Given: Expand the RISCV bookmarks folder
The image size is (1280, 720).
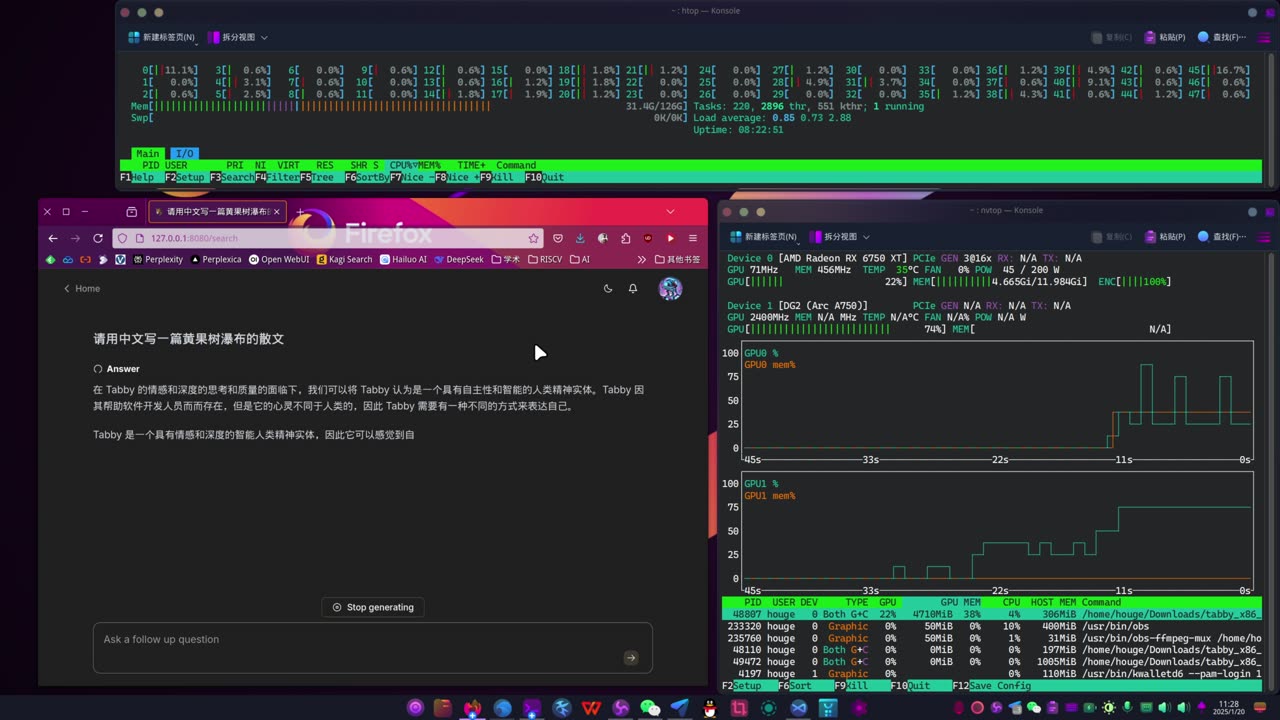Looking at the screenshot, I should click(545, 259).
